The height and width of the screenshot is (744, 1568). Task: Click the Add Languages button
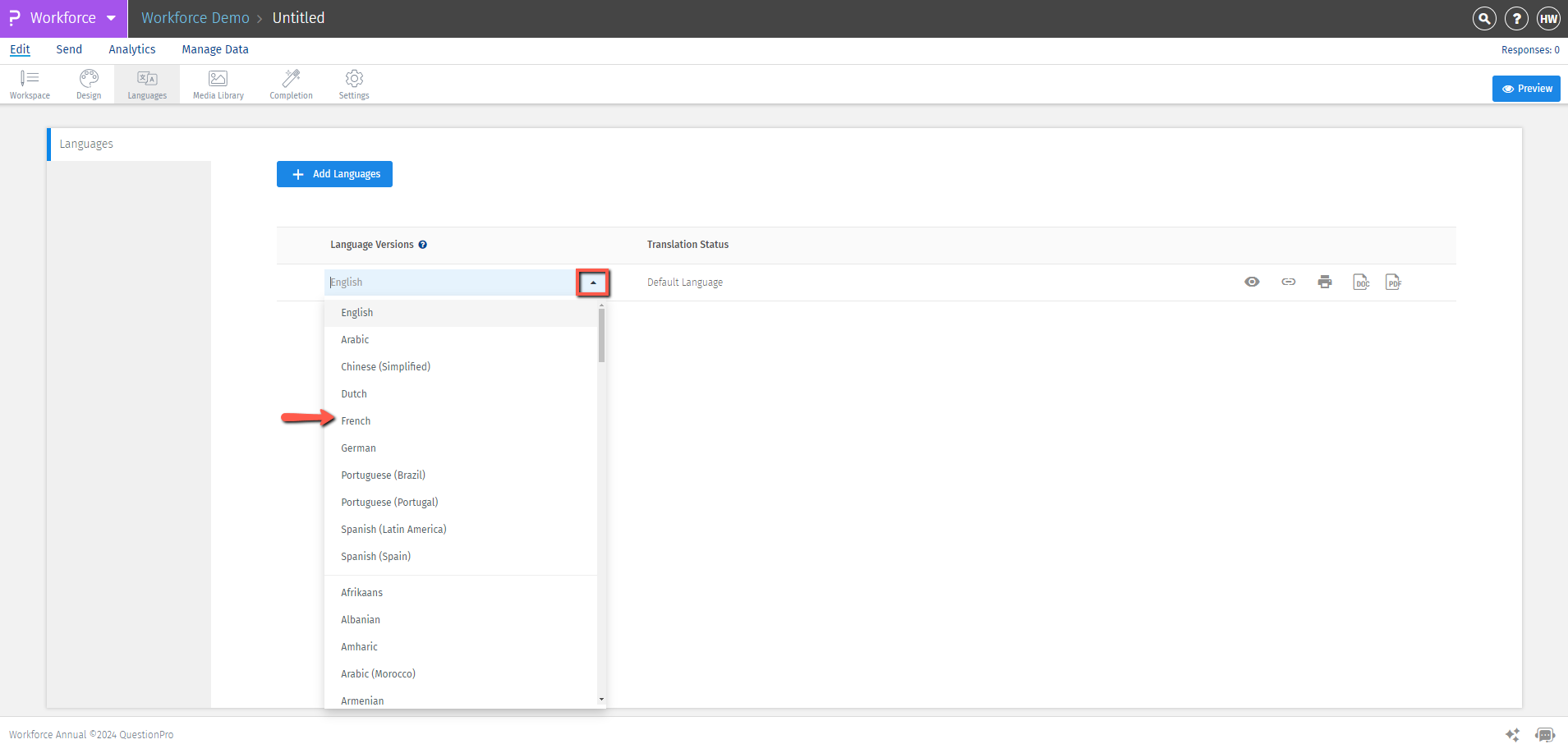[334, 174]
